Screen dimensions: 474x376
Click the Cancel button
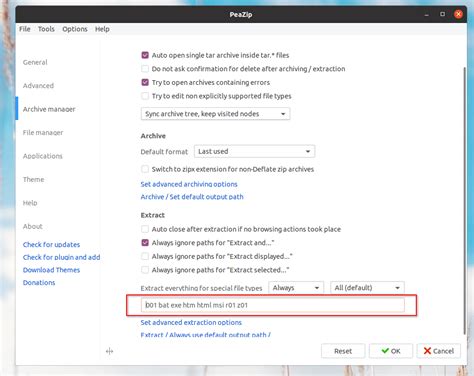439,351
